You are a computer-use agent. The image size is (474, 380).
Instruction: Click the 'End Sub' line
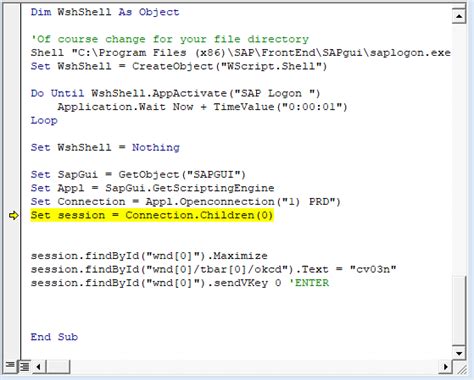tap(54, 337)
